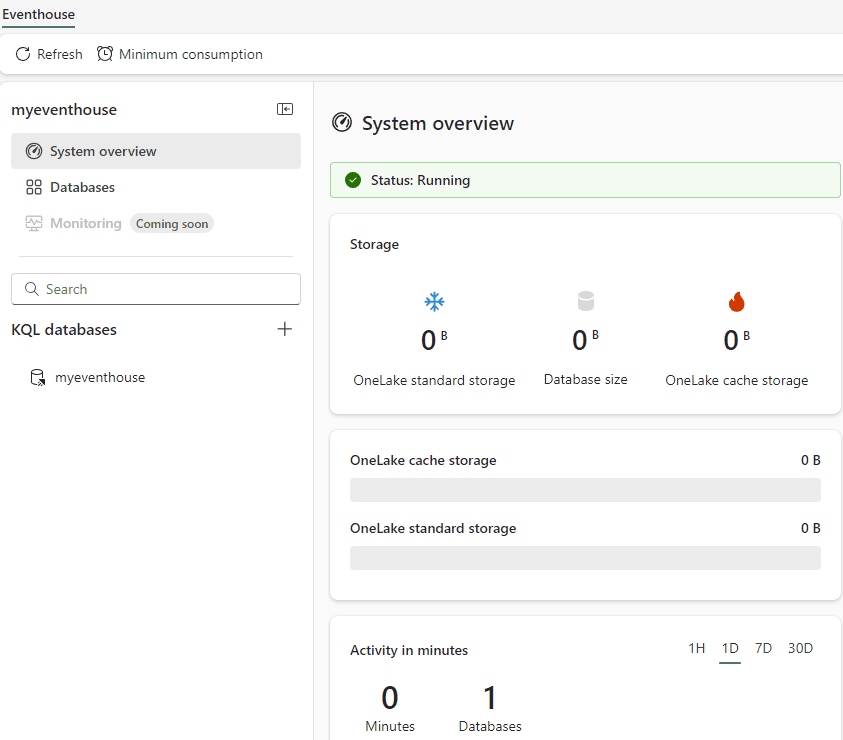Add a new KQL database with plus icon
Screen dimensions: 843x740
(284, 329)
